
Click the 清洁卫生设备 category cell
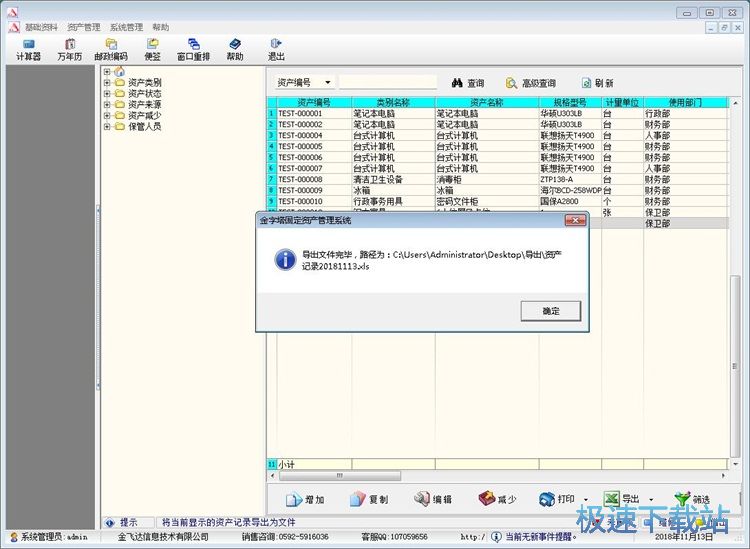pyautogui.click(x=393, y=179)
